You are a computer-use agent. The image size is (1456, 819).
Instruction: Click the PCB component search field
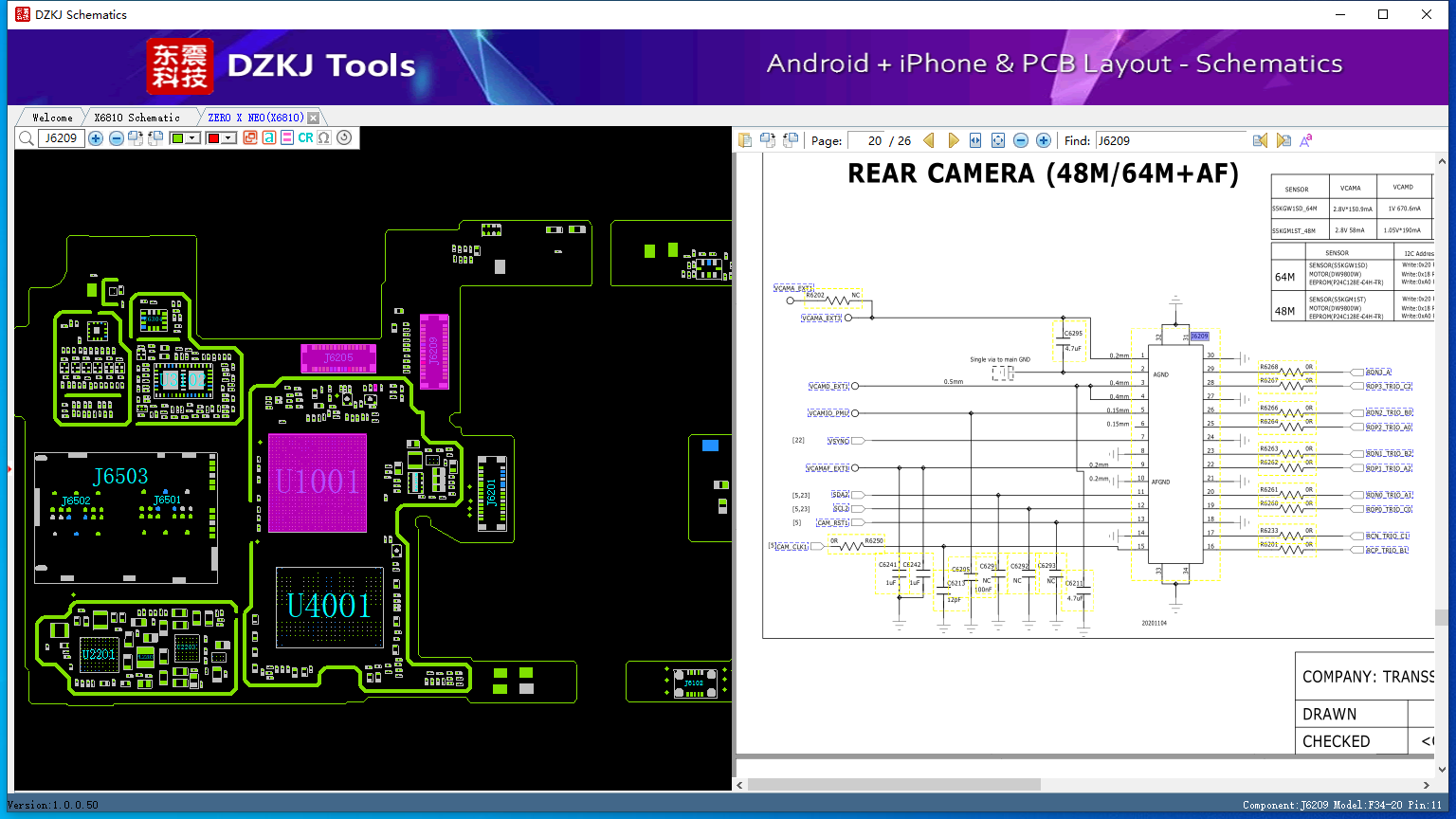click(x=62, y=138)
